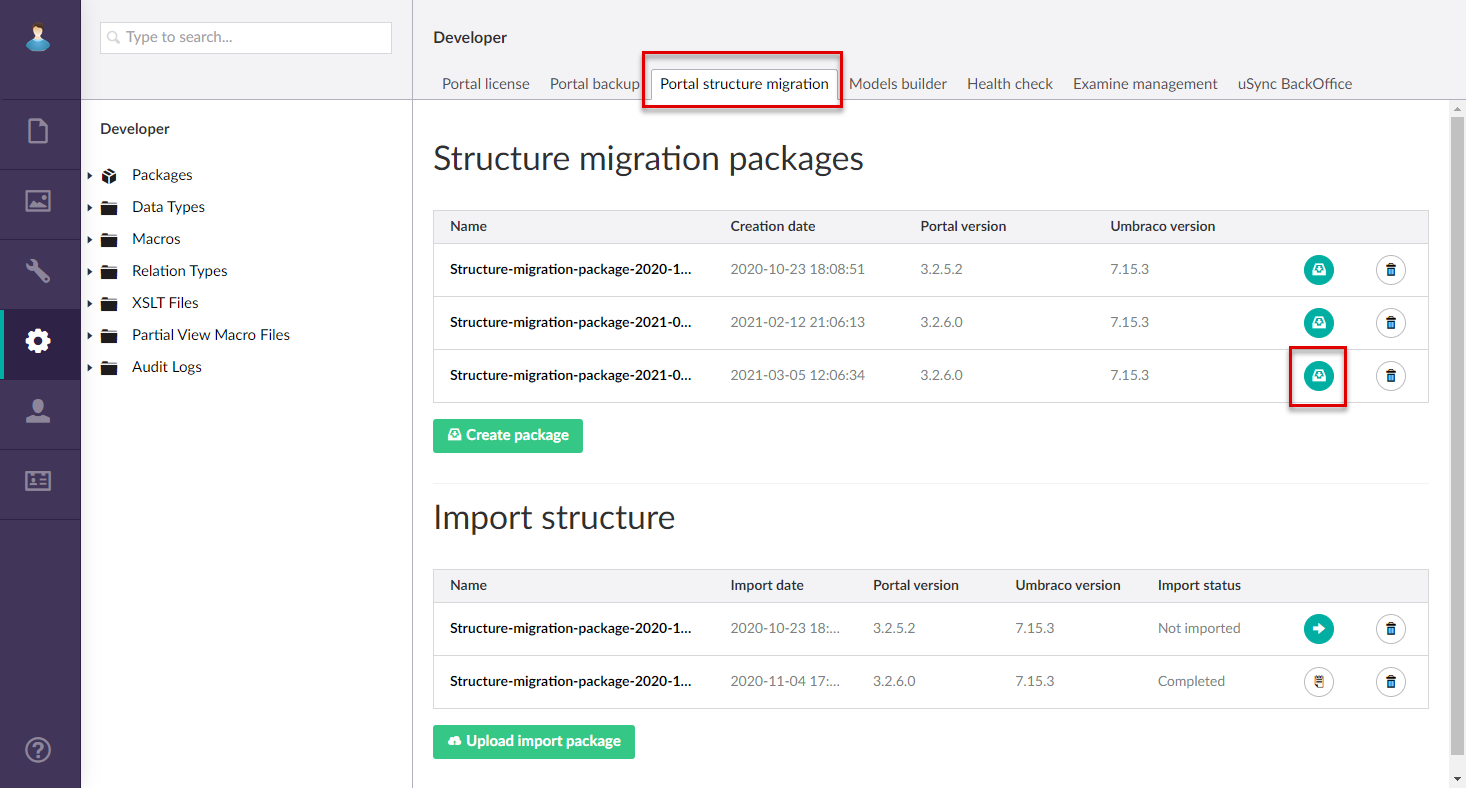Click the scrollbar down arrow
1466x788 pixels.
pyautogui.click(x=1457, y=777)
